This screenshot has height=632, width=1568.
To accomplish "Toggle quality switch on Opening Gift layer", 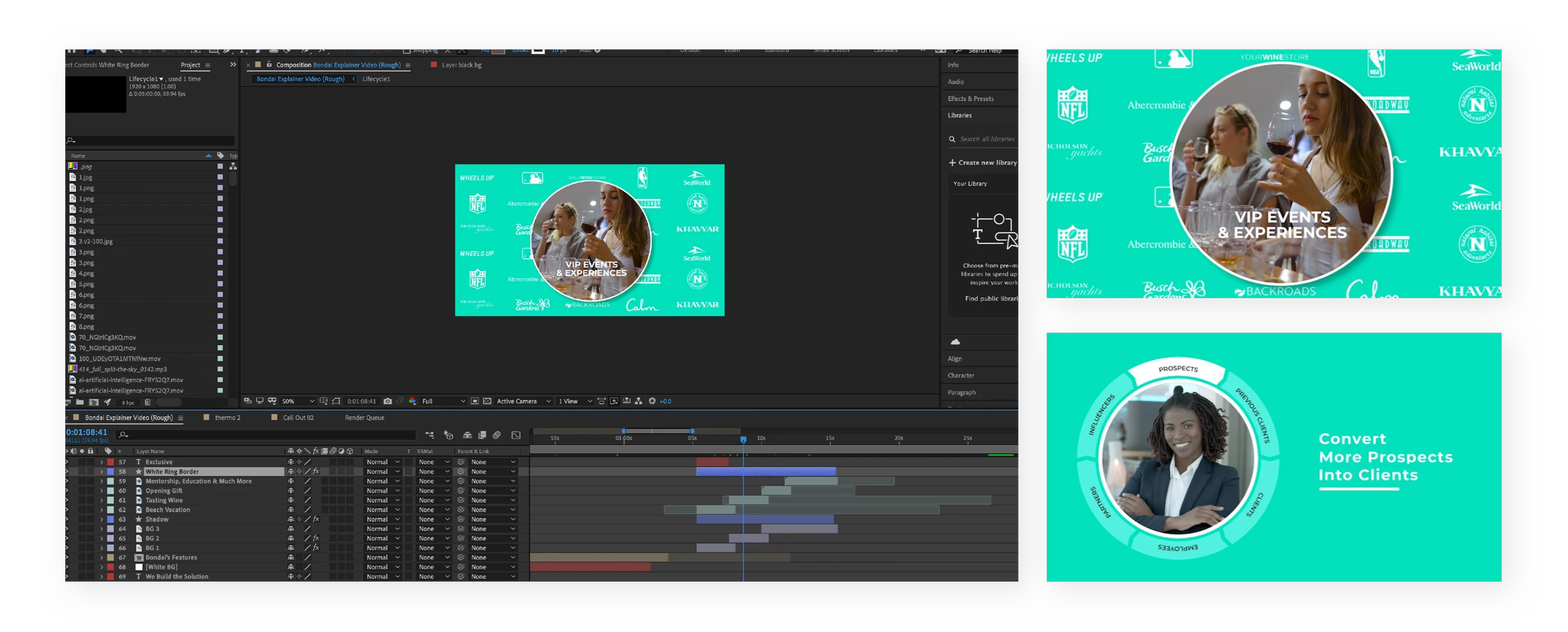I will click(307, 491).
